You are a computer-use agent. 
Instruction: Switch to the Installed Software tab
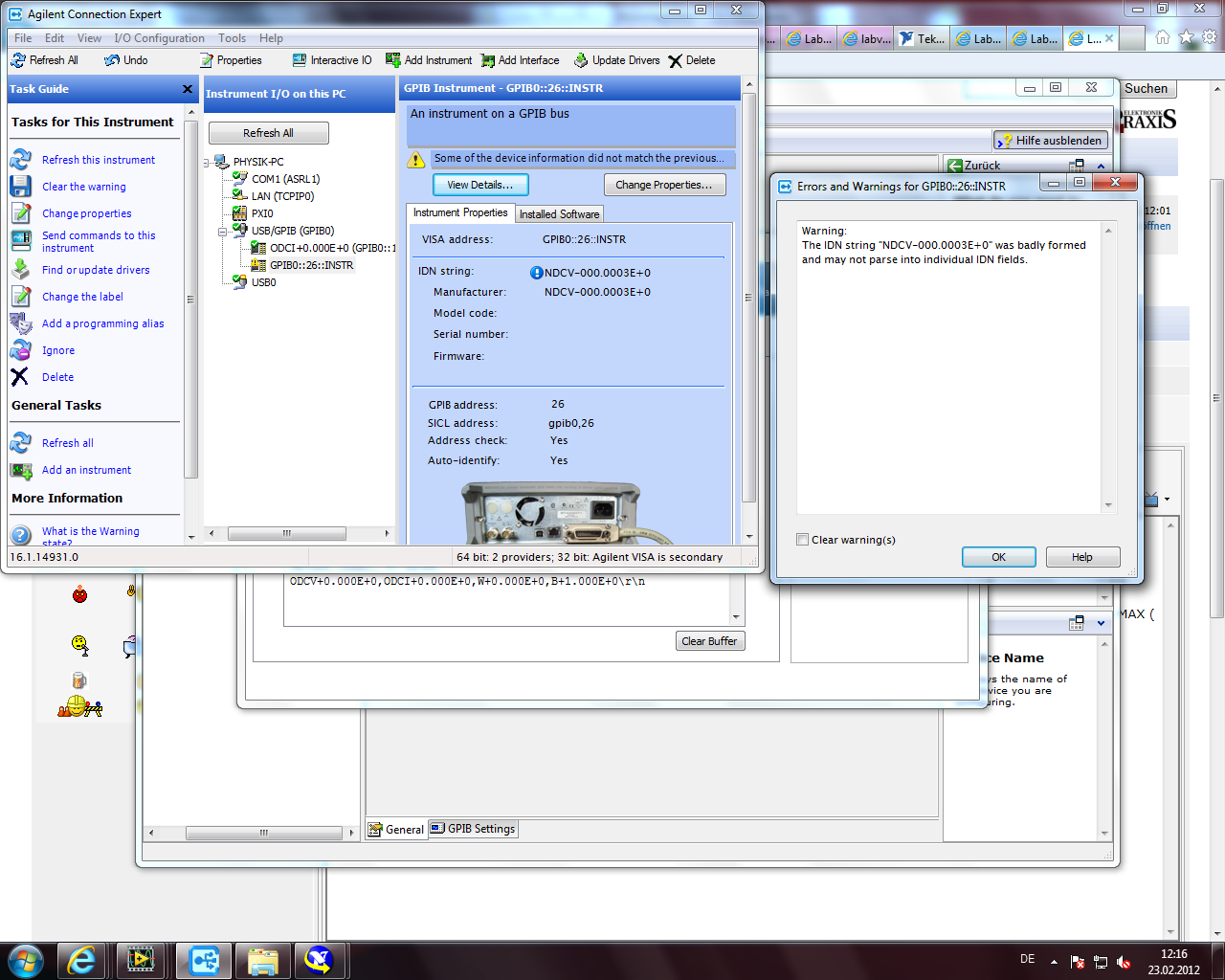pos(560,214)
